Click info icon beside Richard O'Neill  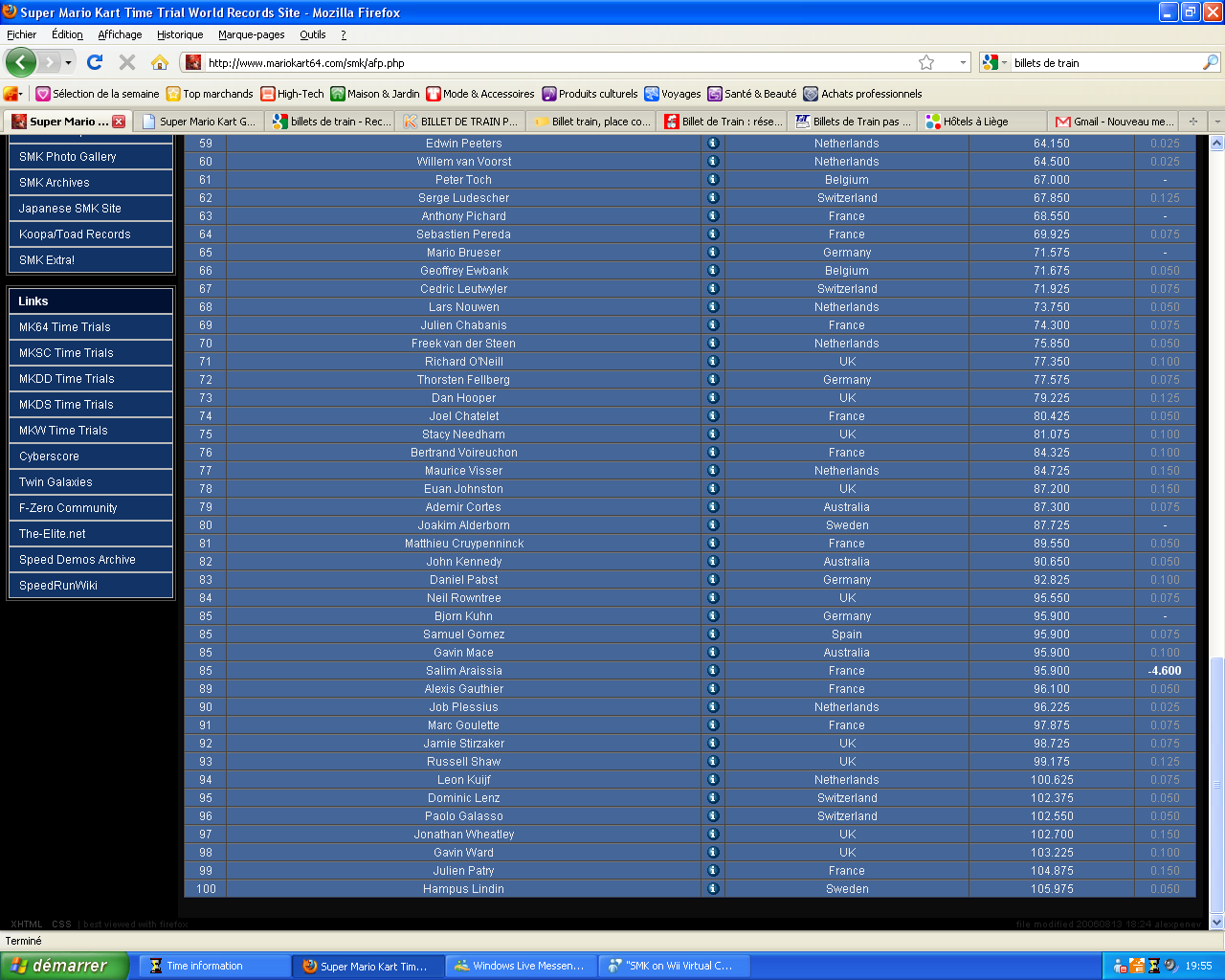(713, 362)
